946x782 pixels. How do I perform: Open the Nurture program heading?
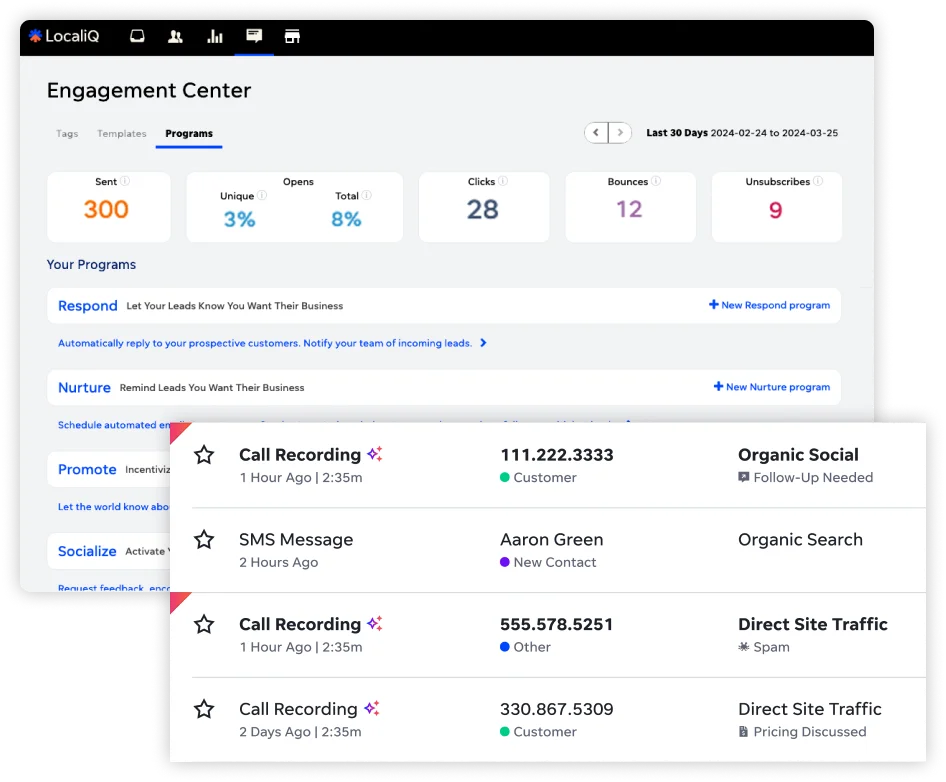[84, 387]
